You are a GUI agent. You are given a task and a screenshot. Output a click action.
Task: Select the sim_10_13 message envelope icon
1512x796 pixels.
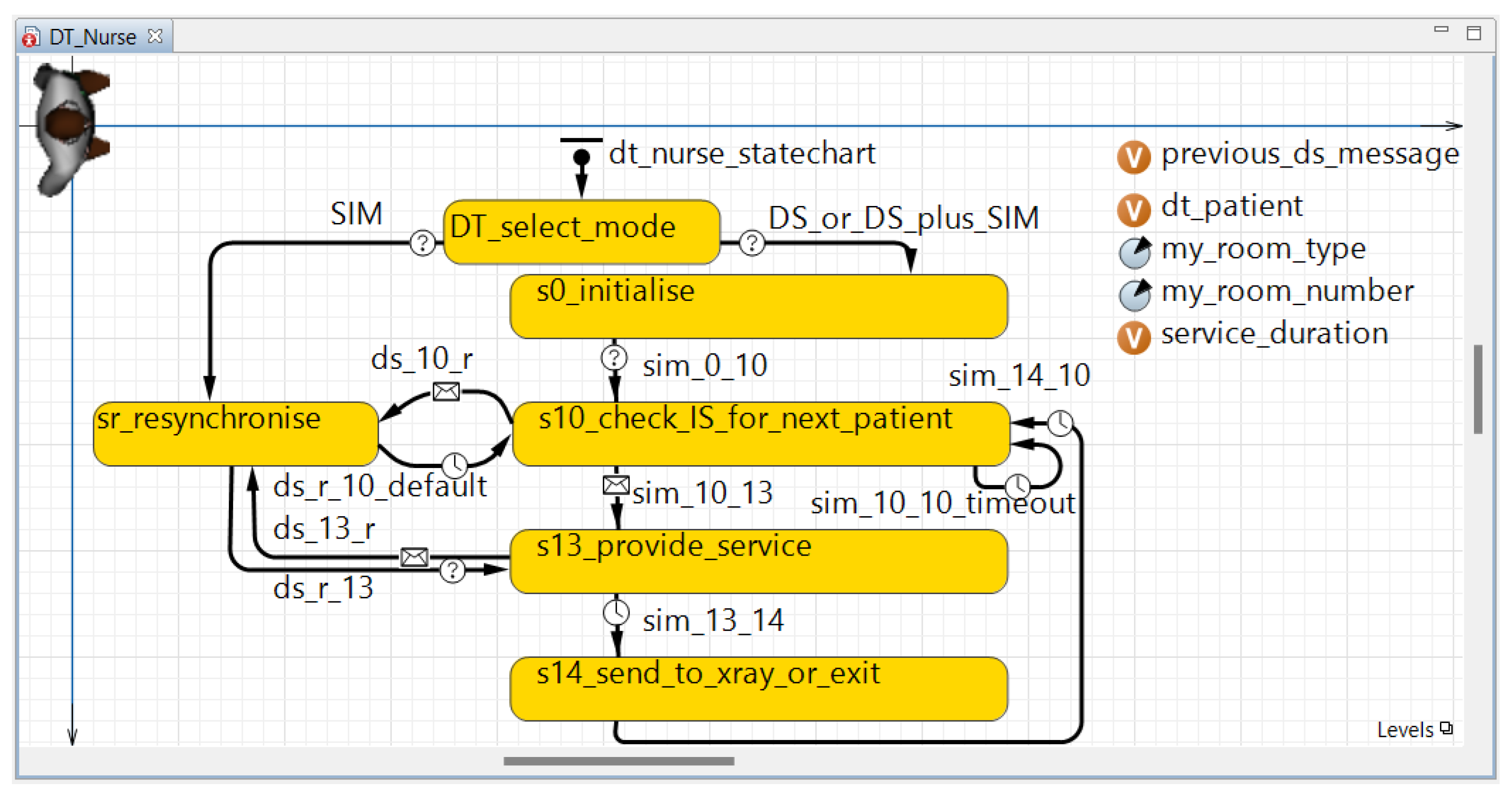click(616, 485)
